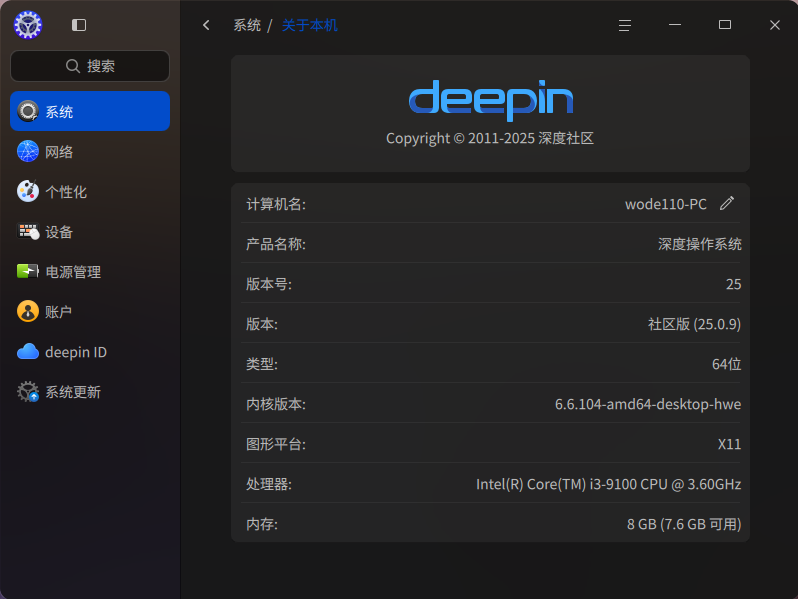Click the 深度操作系统 value
The width and height of the screenshot is (798, 599).
pyautogui.click(x=700, y=244)
